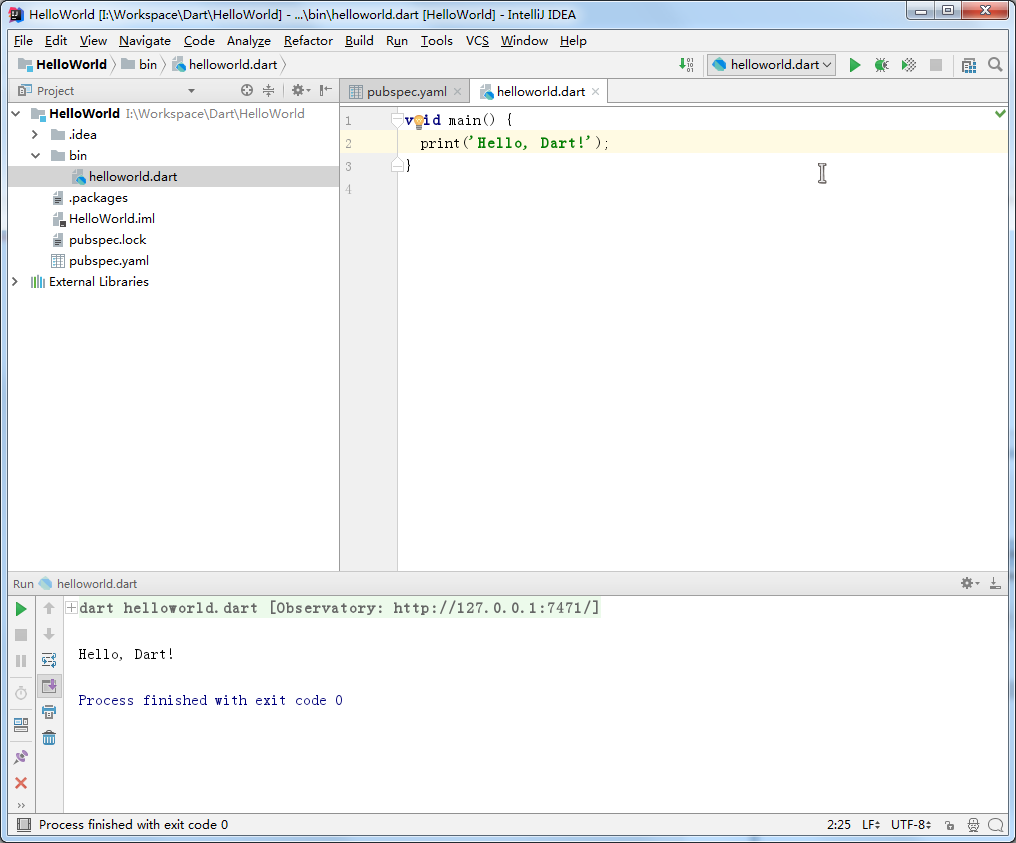1016x843 pixels.
Task: Open the run configuration dropdown helloworld.dart
Action: 771,65
